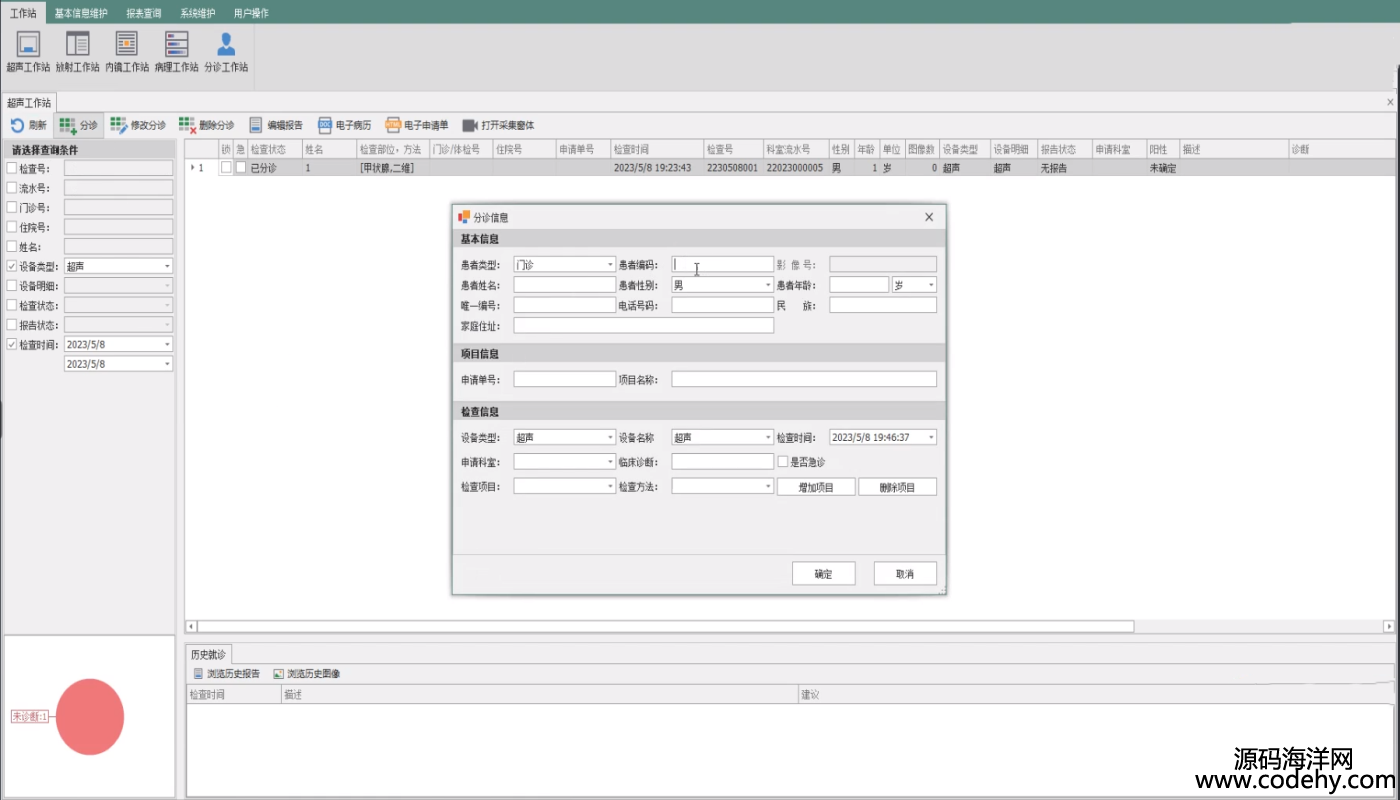Viewport: 1400px width, 800px height.
Task: Open the 内镜工作站 ribbon icon
Action: tap(127, 51)
